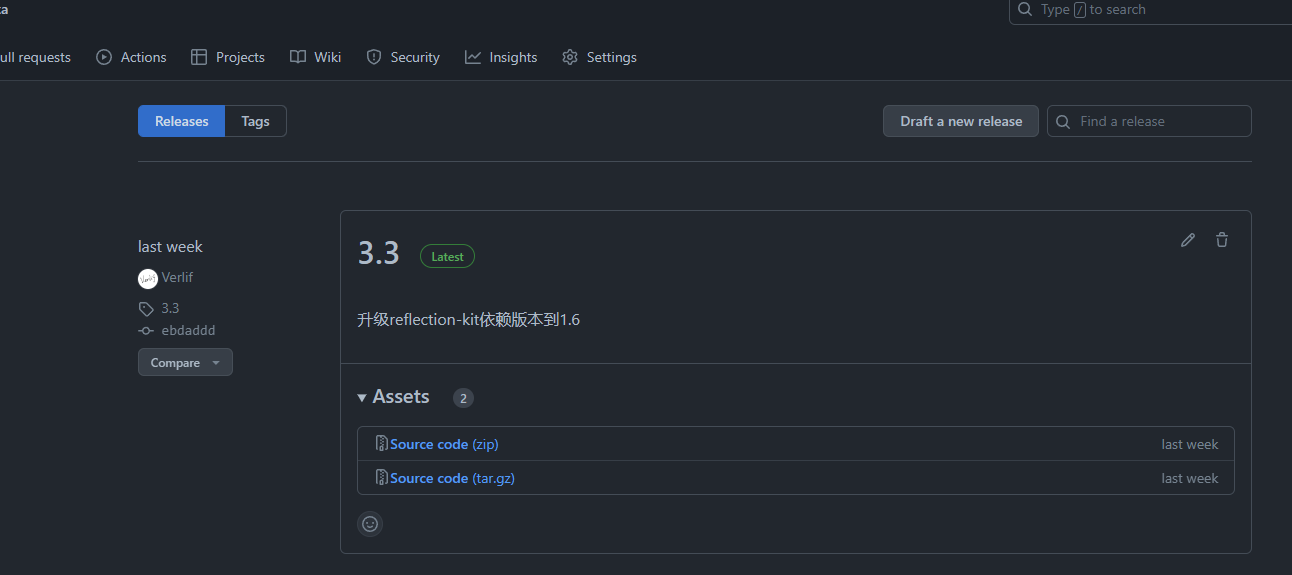
Task: Select the Releases tab
Action: point(182,121)
